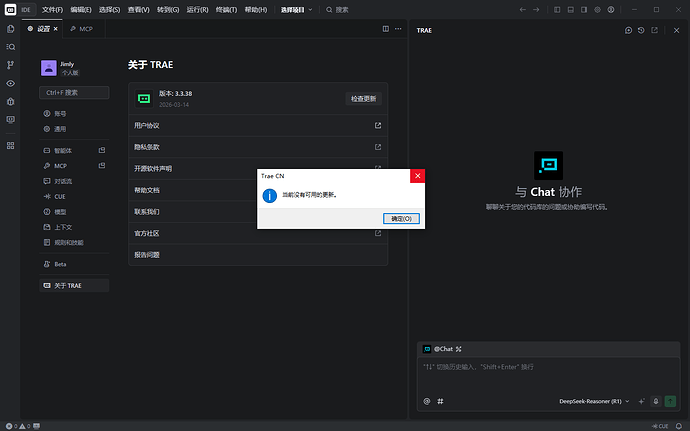Close the Trae CN update dialog
This screenshot has height=431, width=690.
[418, 176]
